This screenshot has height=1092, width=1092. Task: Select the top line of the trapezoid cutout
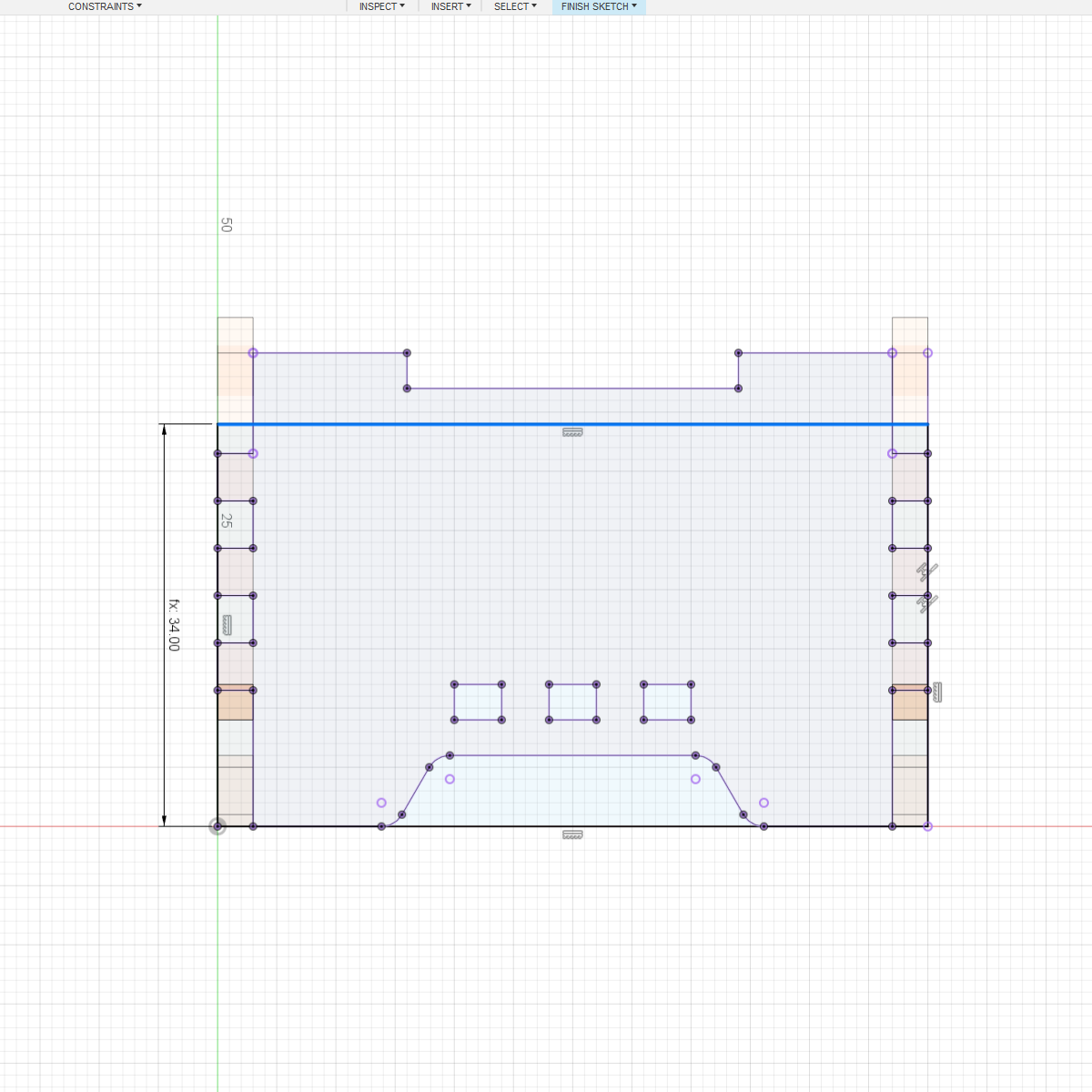click(572, 755)
